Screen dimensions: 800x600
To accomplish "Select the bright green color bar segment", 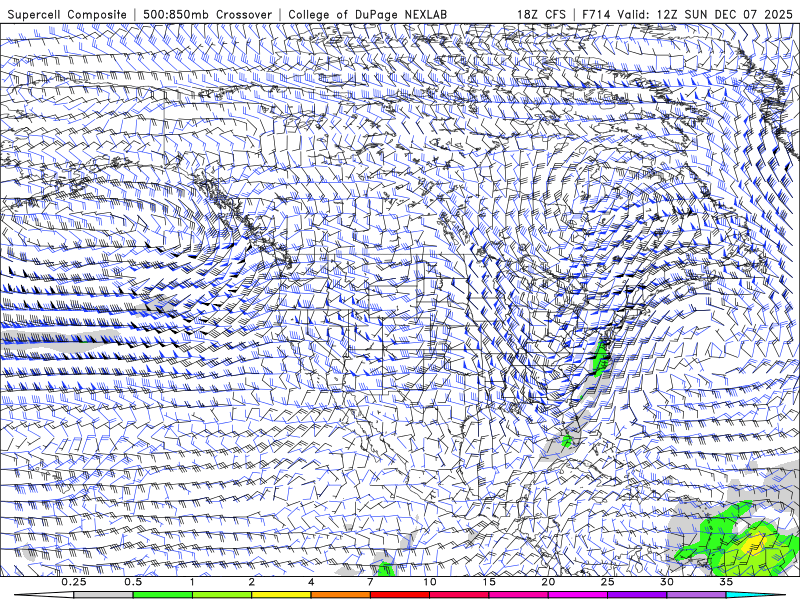I will (x=163, y=595).
